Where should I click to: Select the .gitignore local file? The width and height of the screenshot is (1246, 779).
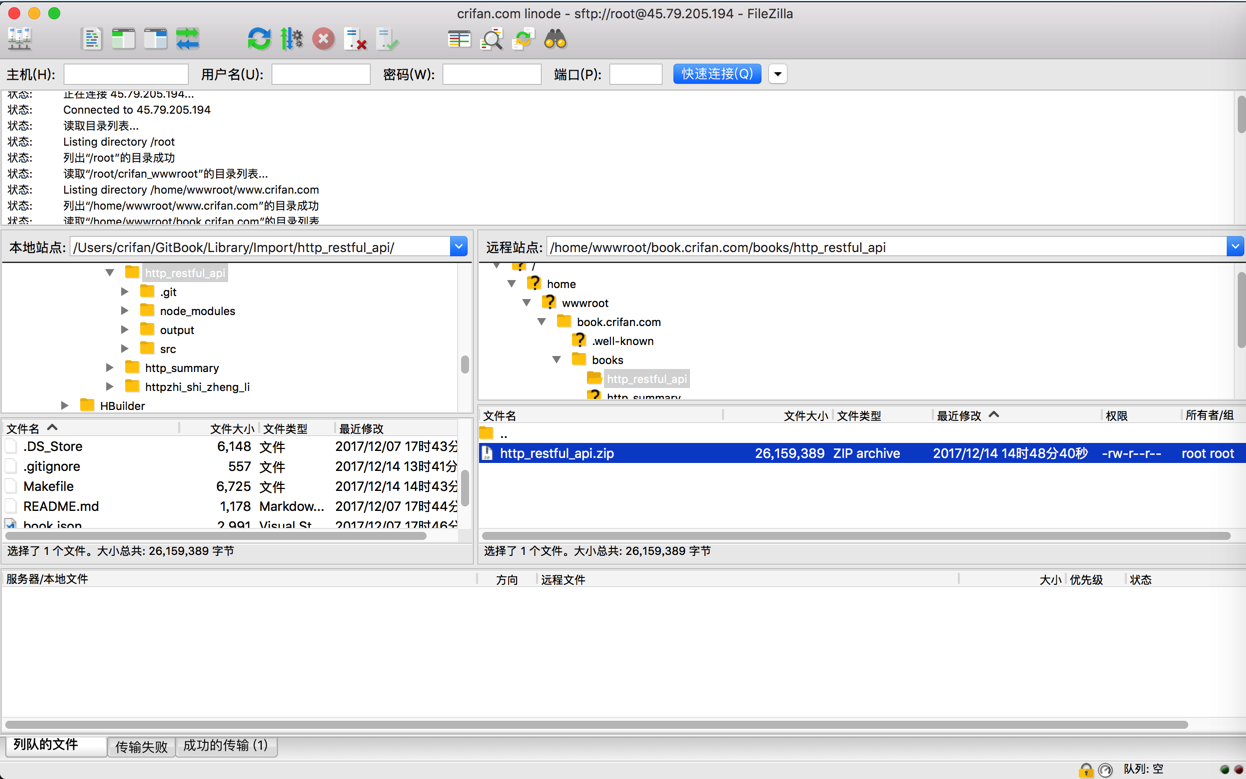52,466
